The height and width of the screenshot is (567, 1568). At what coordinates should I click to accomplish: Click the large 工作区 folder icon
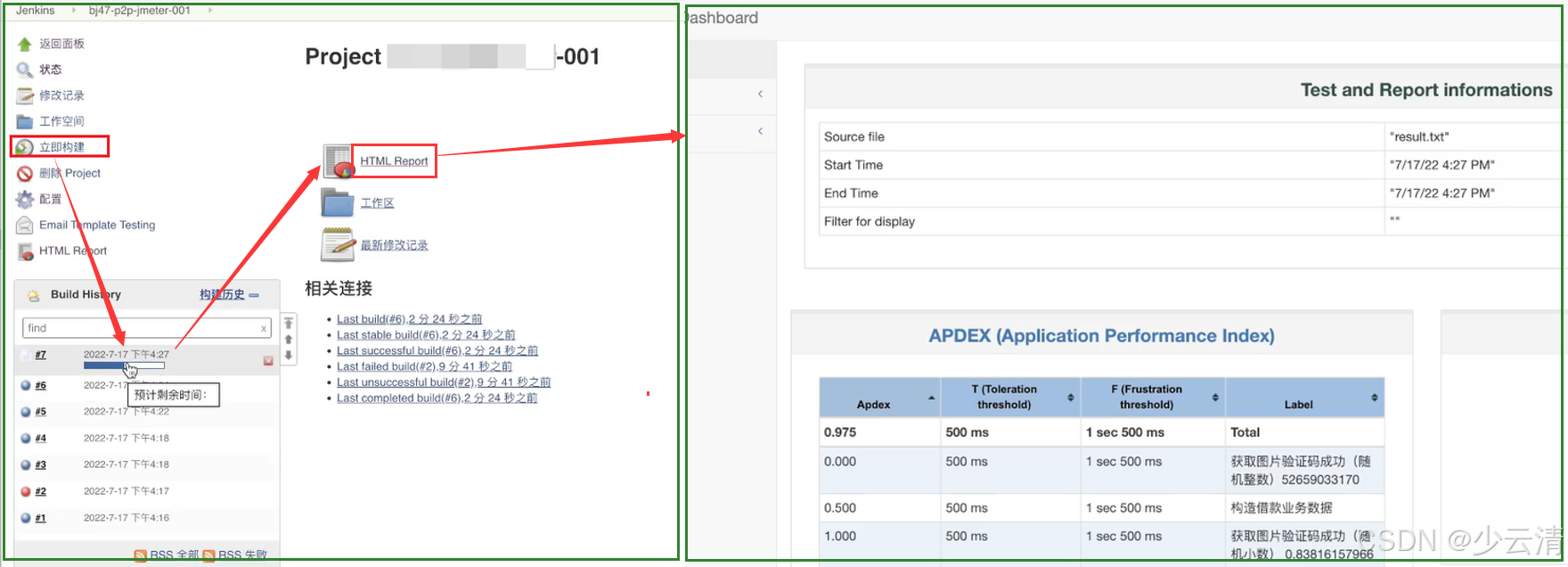pyautogui.click(x=338, y=203)
